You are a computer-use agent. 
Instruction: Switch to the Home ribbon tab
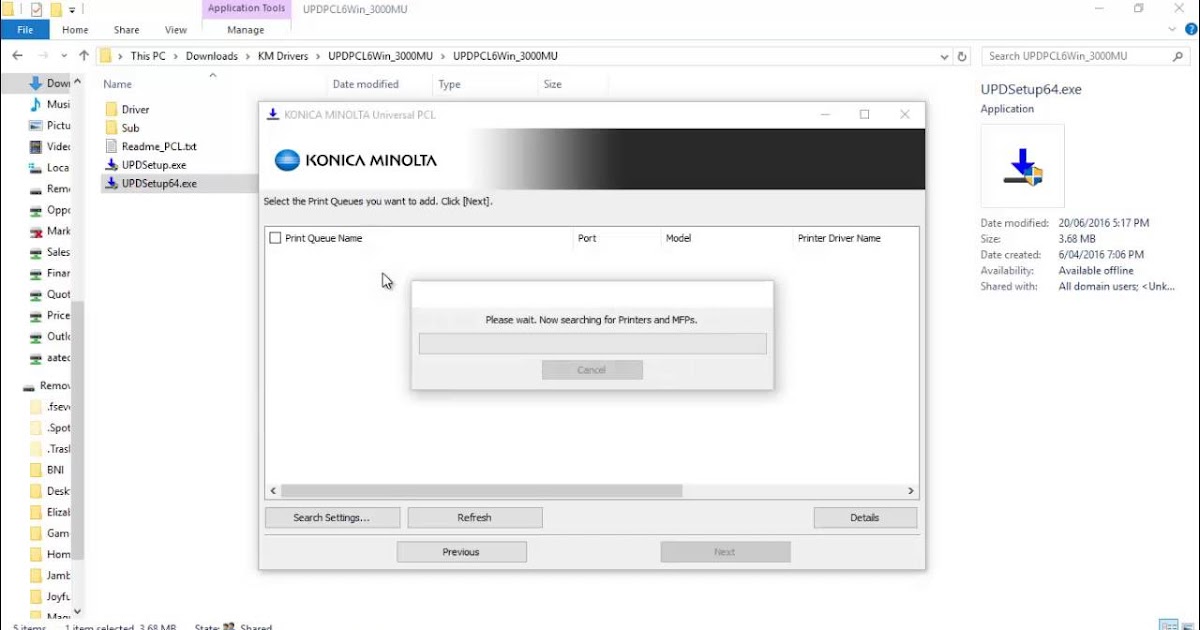75,30
